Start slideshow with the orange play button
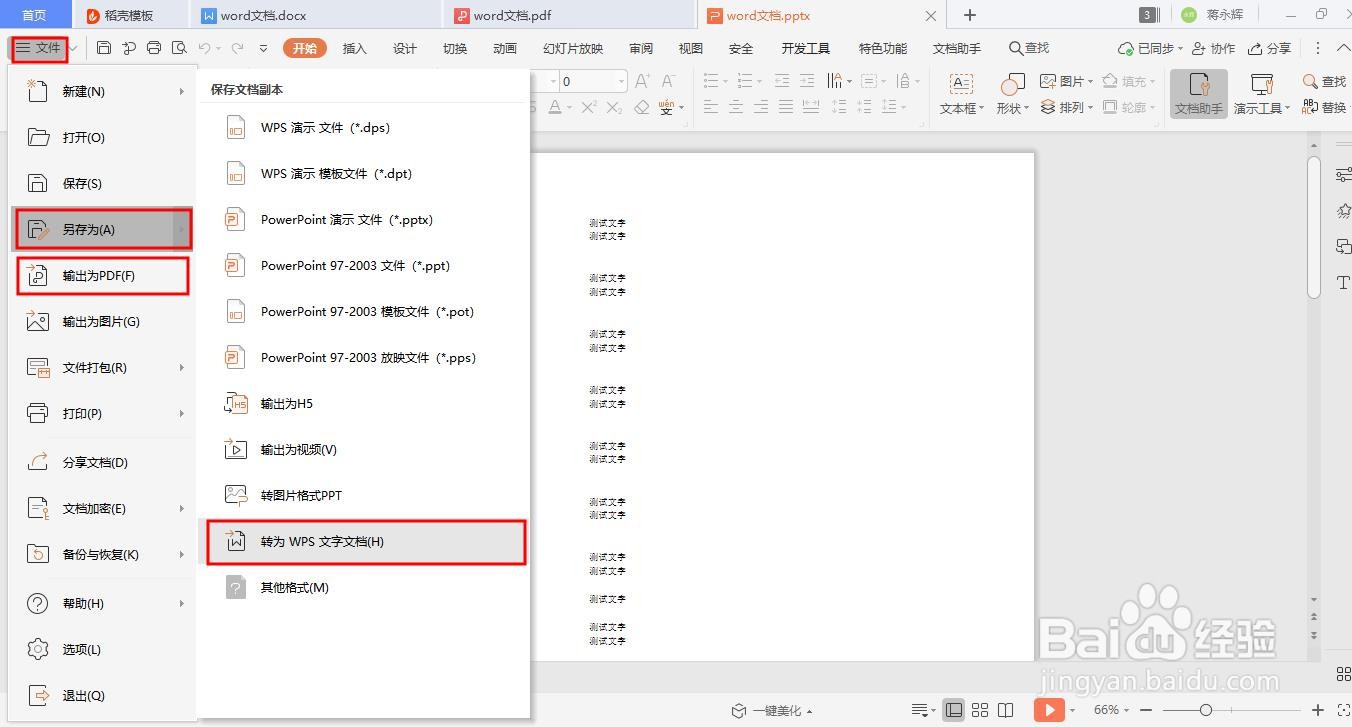The image size is (1352, 727). [x=1048, y=710]
